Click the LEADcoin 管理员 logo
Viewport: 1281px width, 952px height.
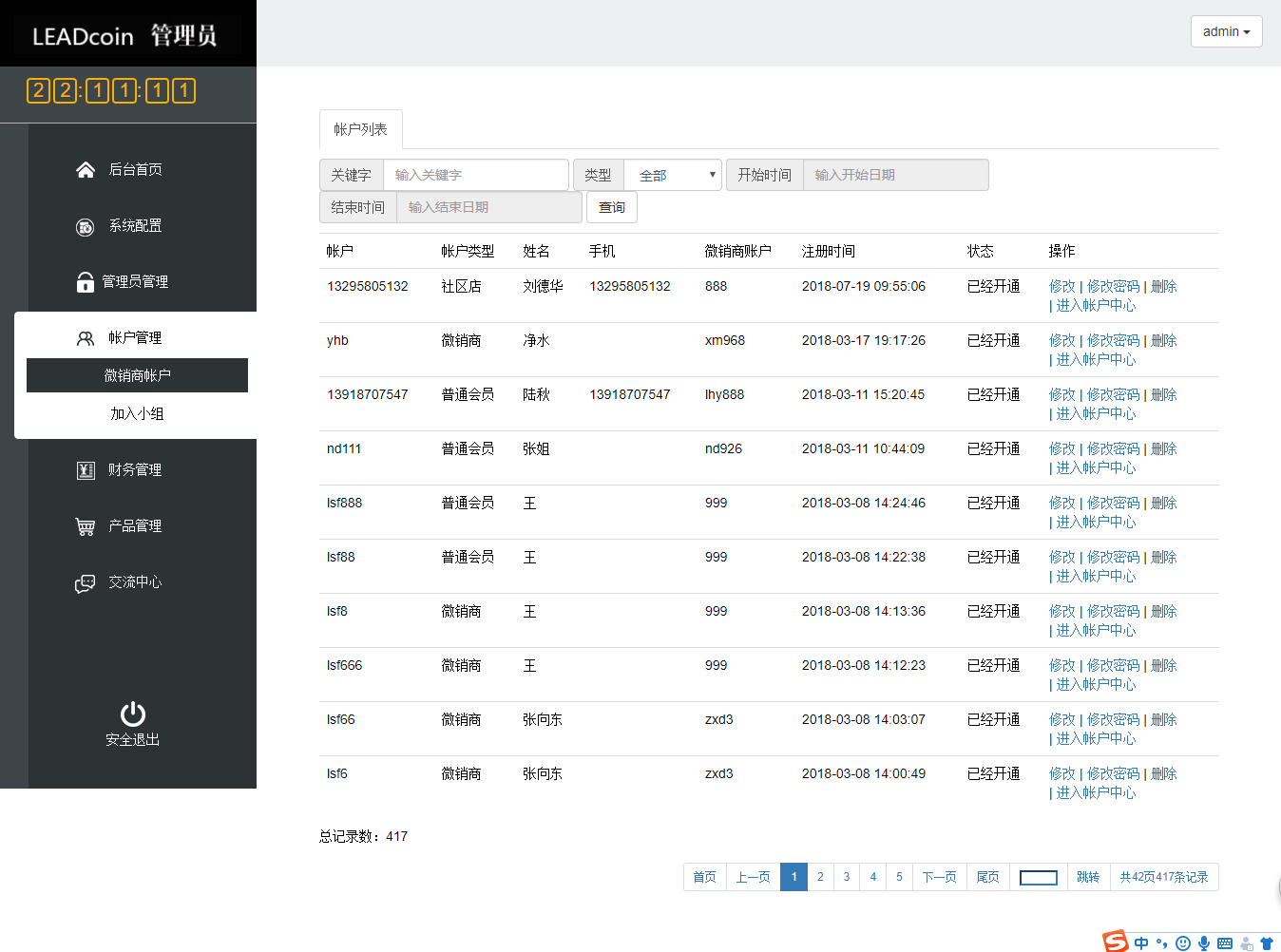point(124,35)
